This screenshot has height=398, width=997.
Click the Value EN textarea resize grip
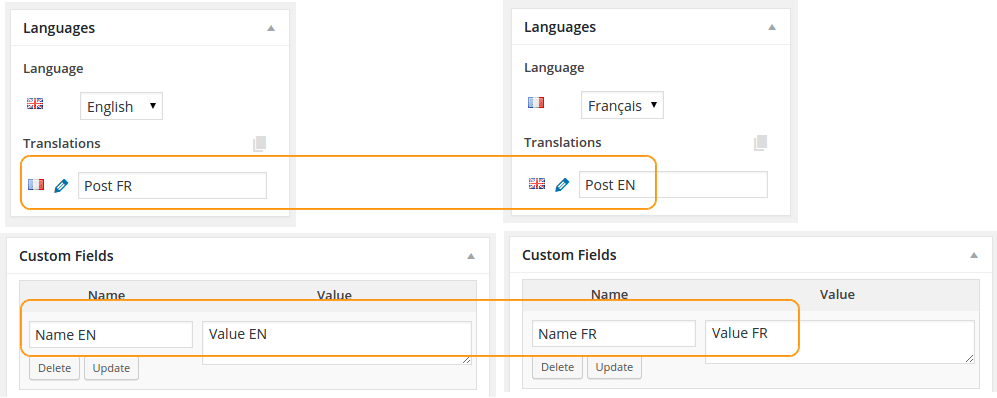click(x=467, y=360)
